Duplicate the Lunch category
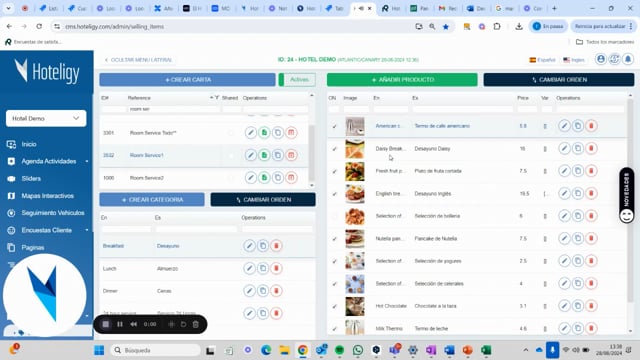This screenshot has height=360, width=640. (263, 268)
